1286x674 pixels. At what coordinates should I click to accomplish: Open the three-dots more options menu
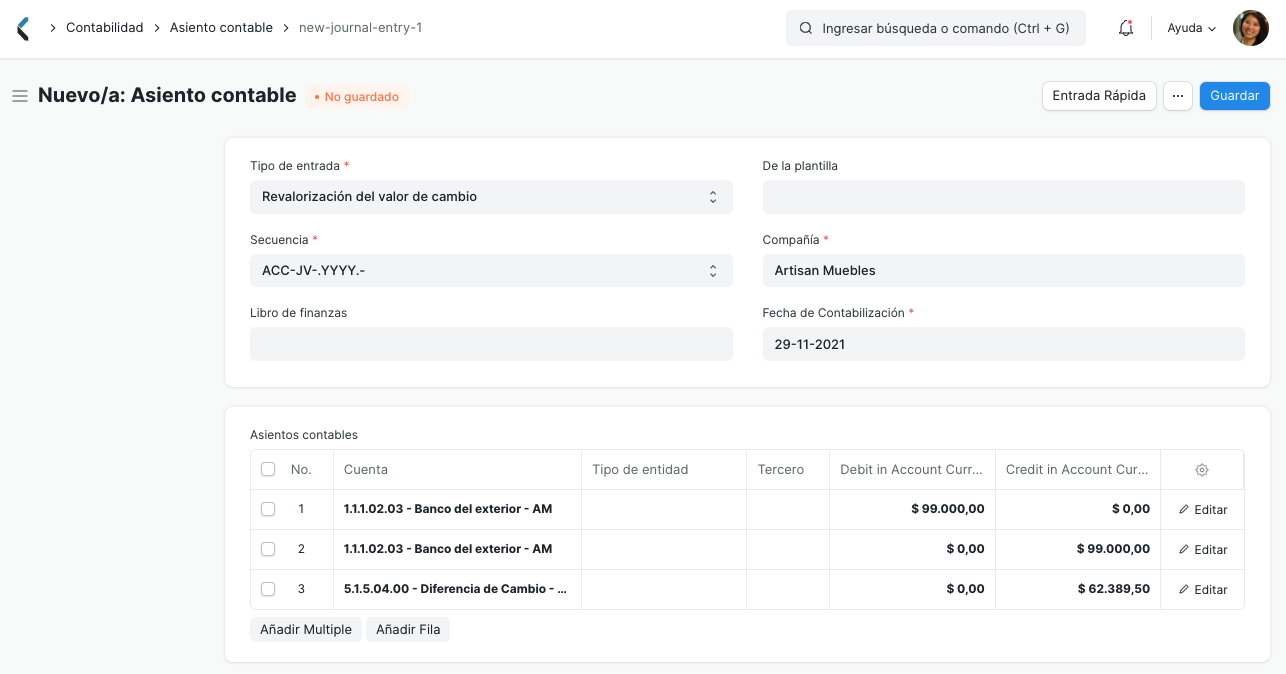(1178, 96)
